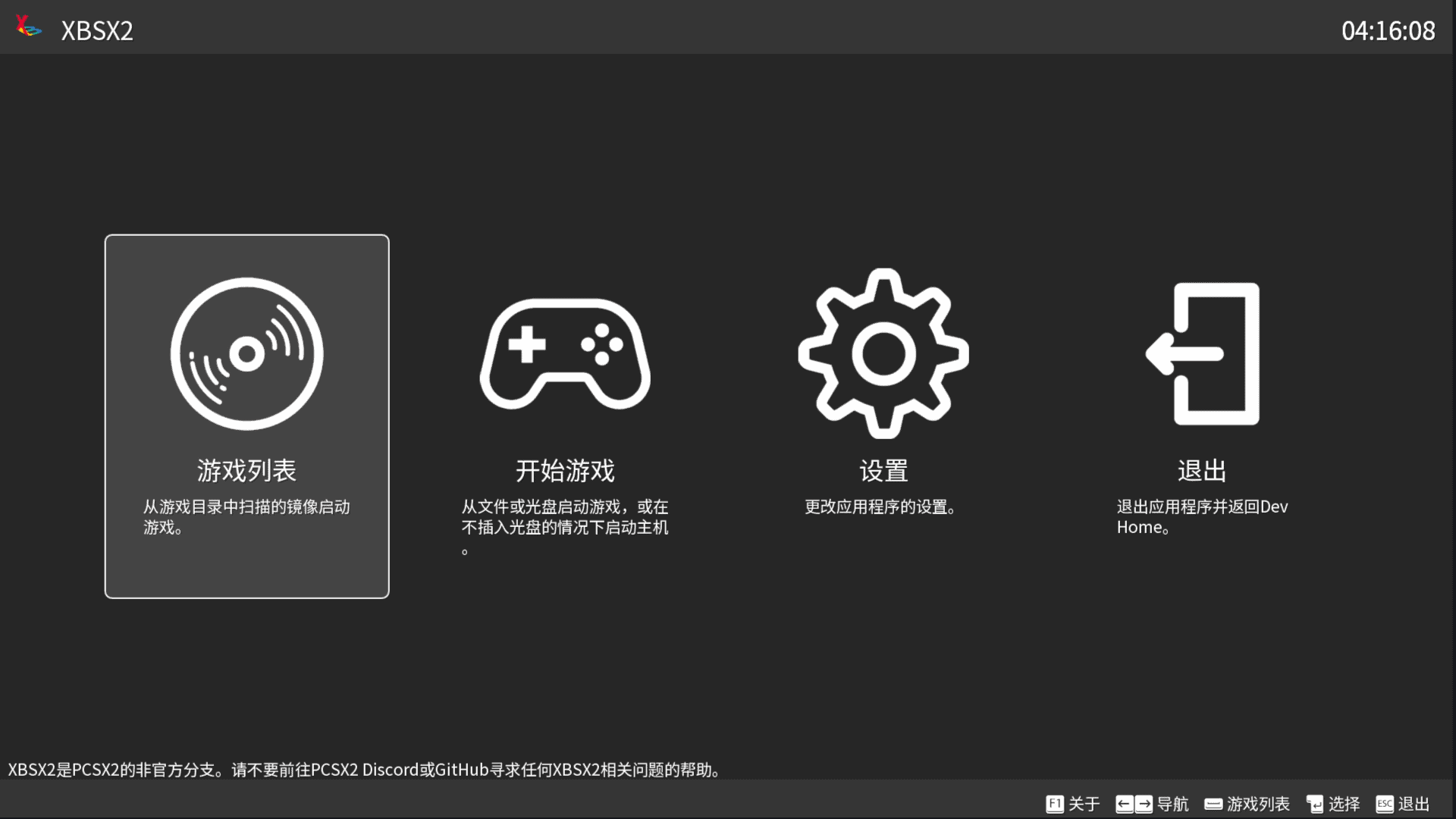
Task: Choose the 开始游戏 title label
Action: coord(565,471)
